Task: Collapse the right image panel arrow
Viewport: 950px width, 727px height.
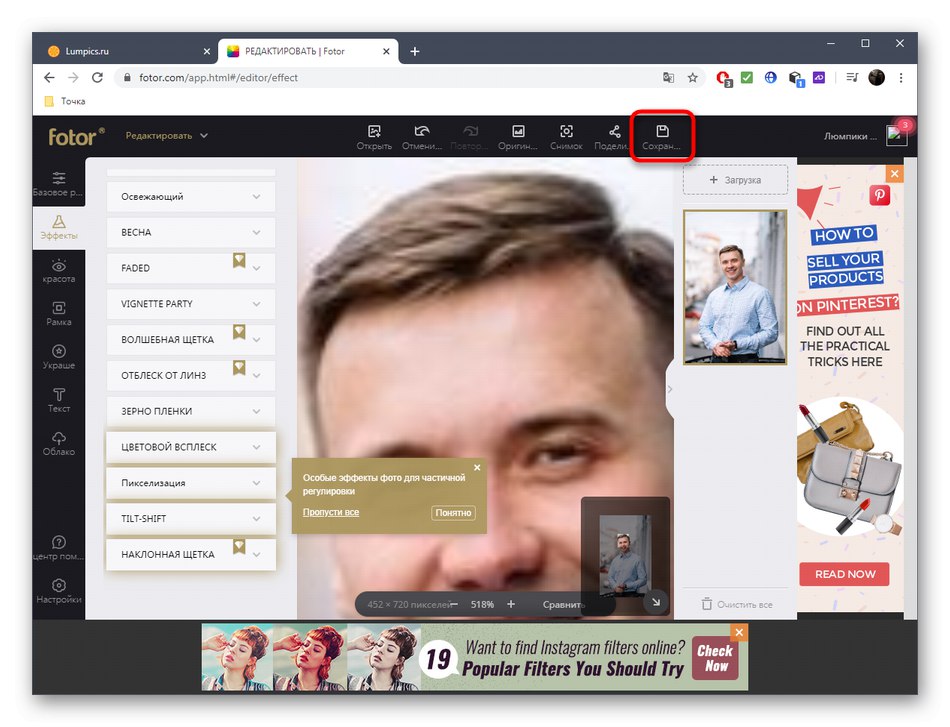Action: [x=670, y=389]
